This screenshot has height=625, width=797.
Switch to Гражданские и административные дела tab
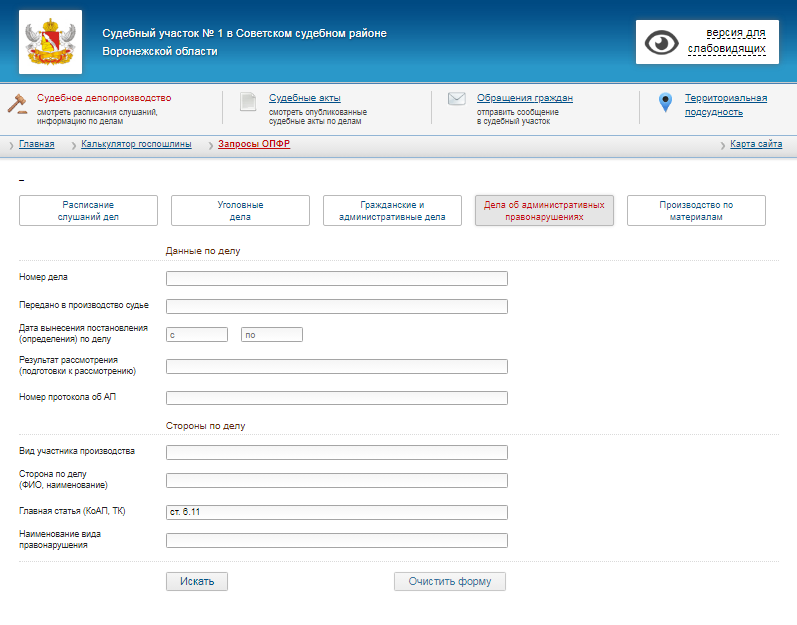point(392,210)
